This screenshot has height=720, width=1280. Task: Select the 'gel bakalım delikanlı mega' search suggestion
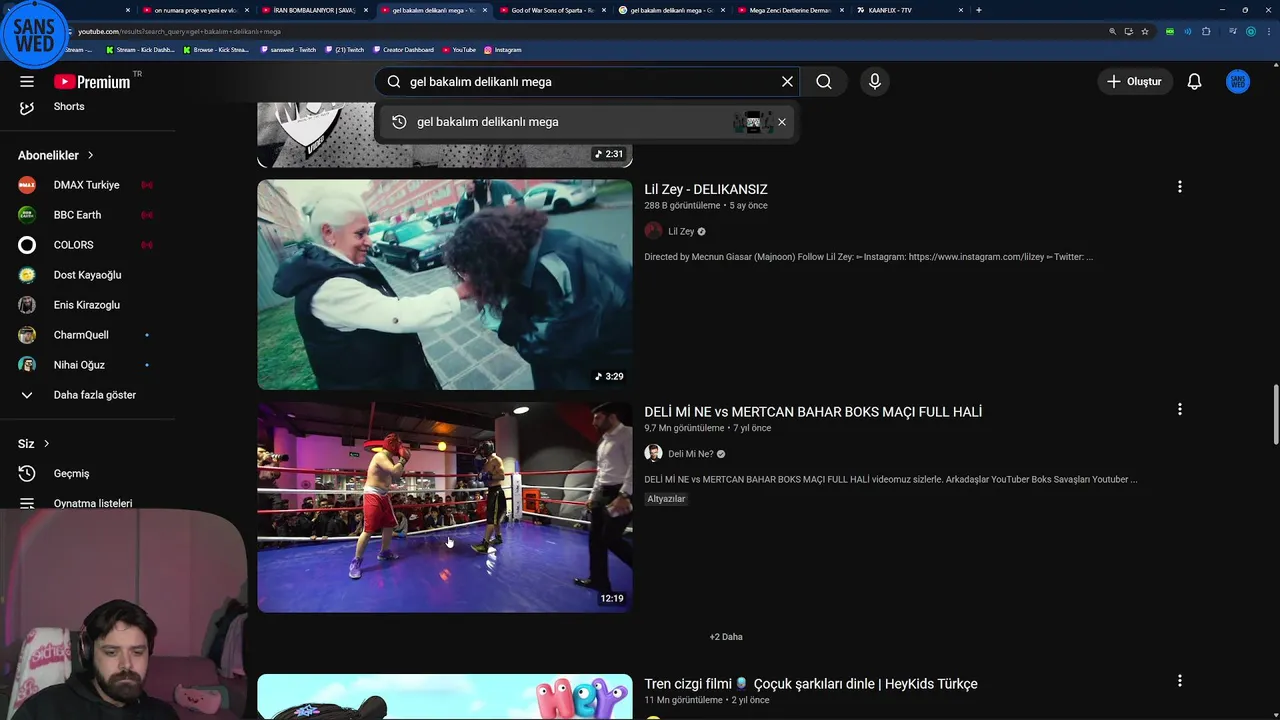[585, 122]
